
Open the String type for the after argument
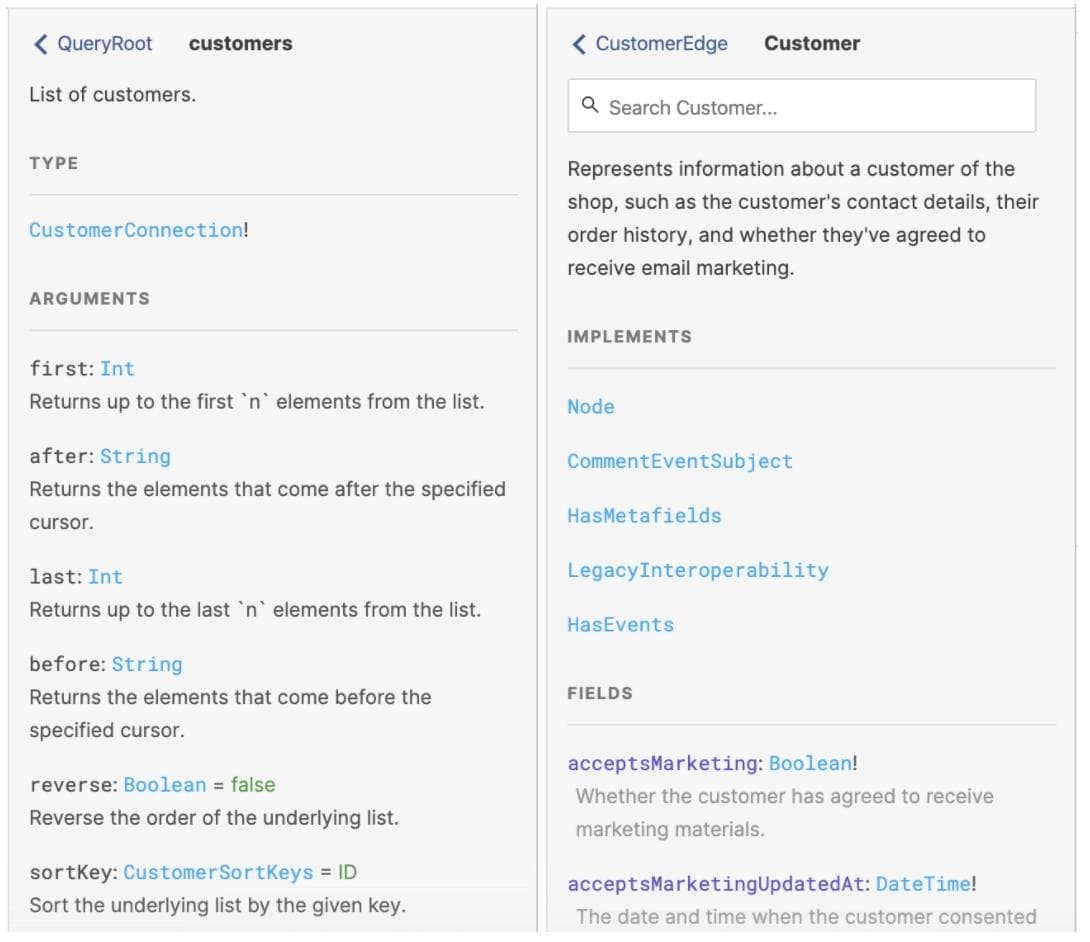pos(136,456)
